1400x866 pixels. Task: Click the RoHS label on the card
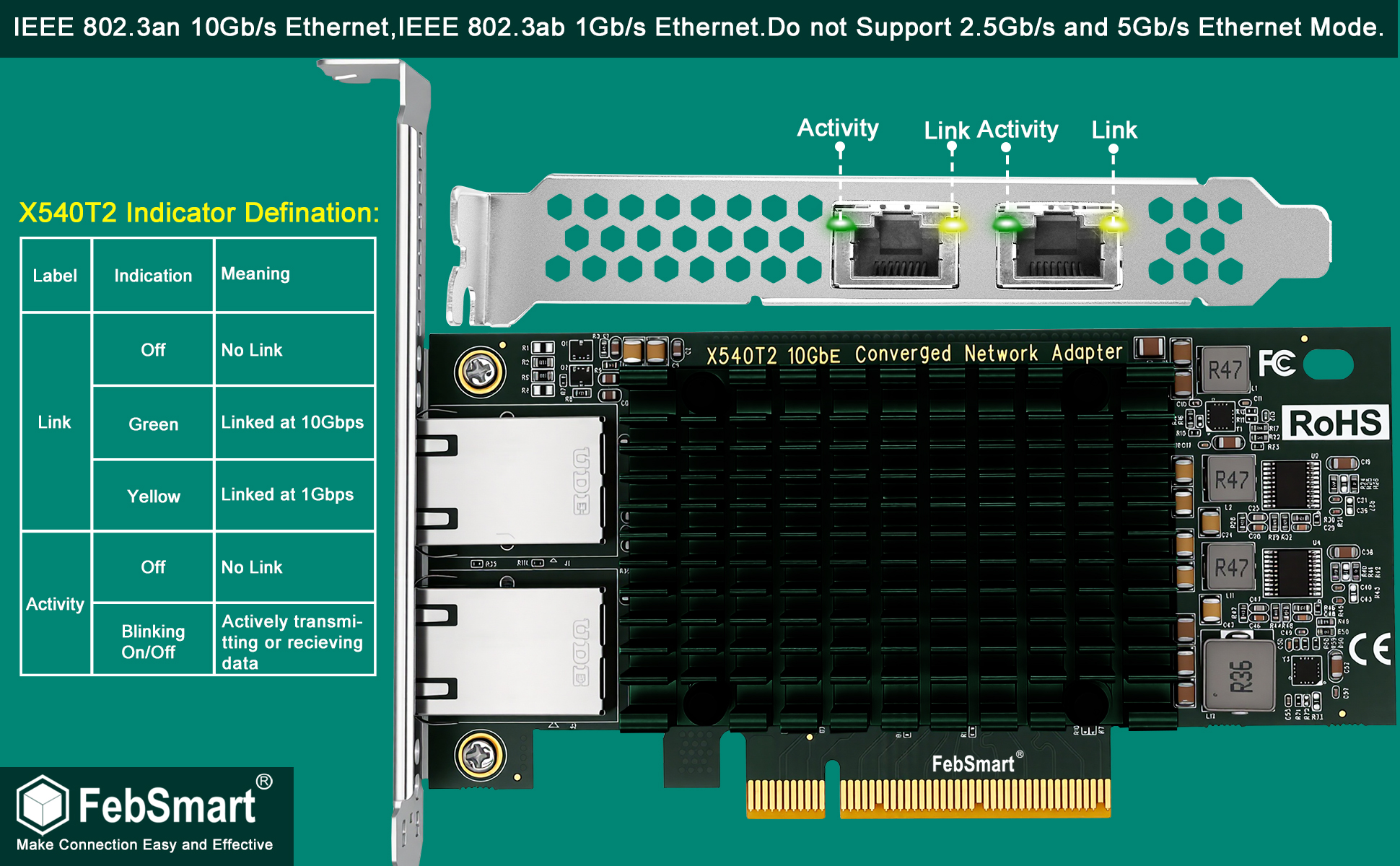[1336, 423]
